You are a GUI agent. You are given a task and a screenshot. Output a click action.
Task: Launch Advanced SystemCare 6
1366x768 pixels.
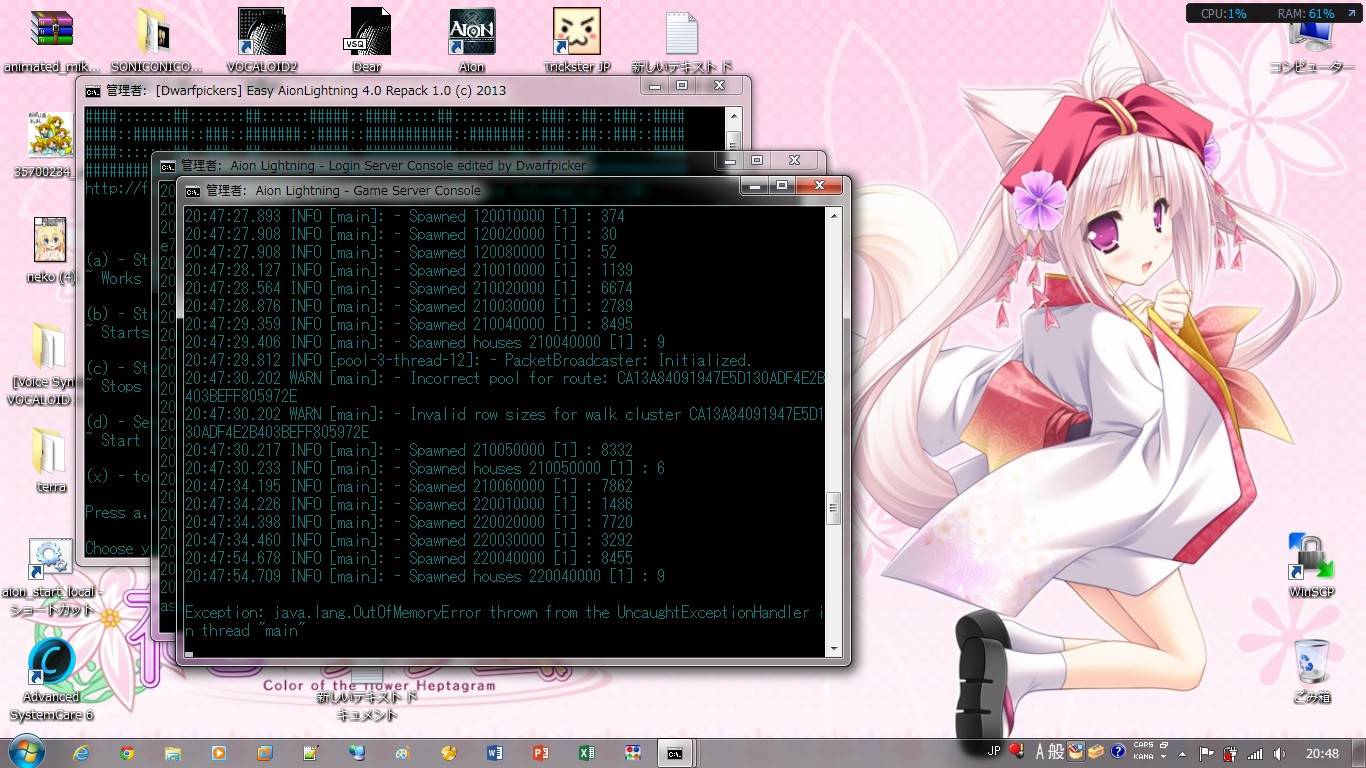point(50,680)
